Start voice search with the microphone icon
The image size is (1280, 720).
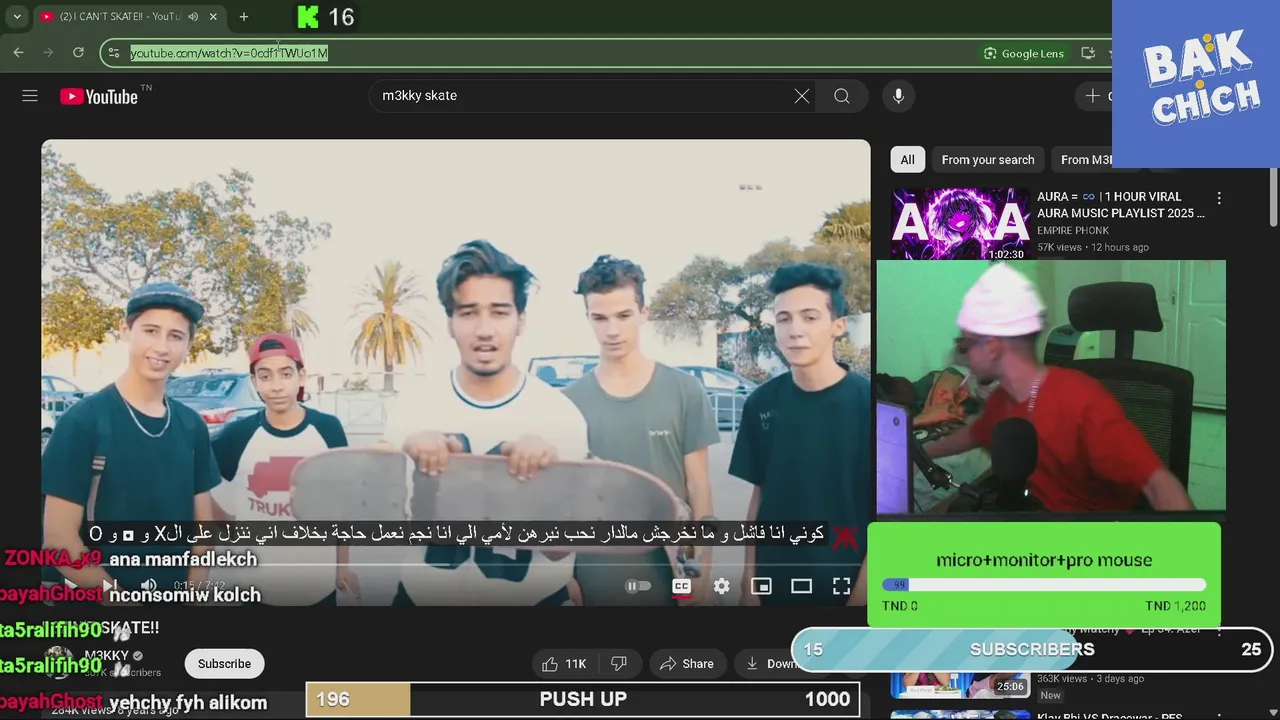point(898,96)
